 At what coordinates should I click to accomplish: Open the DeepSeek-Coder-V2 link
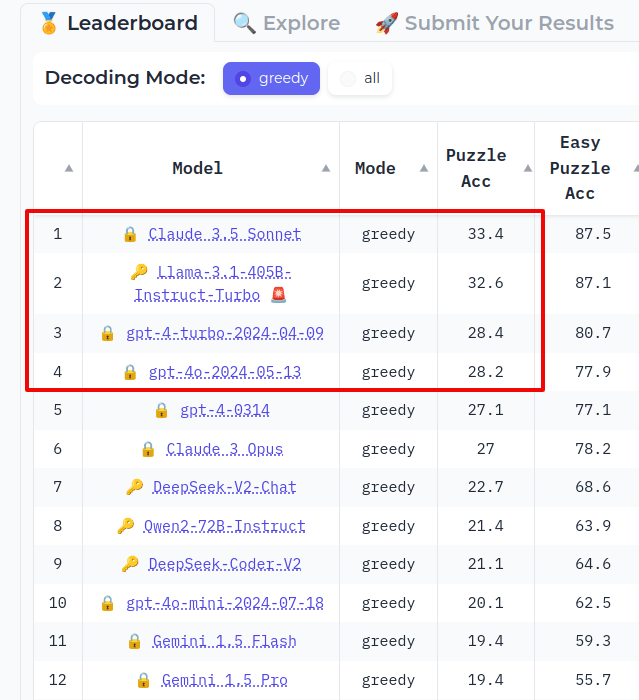coord(225,564)
